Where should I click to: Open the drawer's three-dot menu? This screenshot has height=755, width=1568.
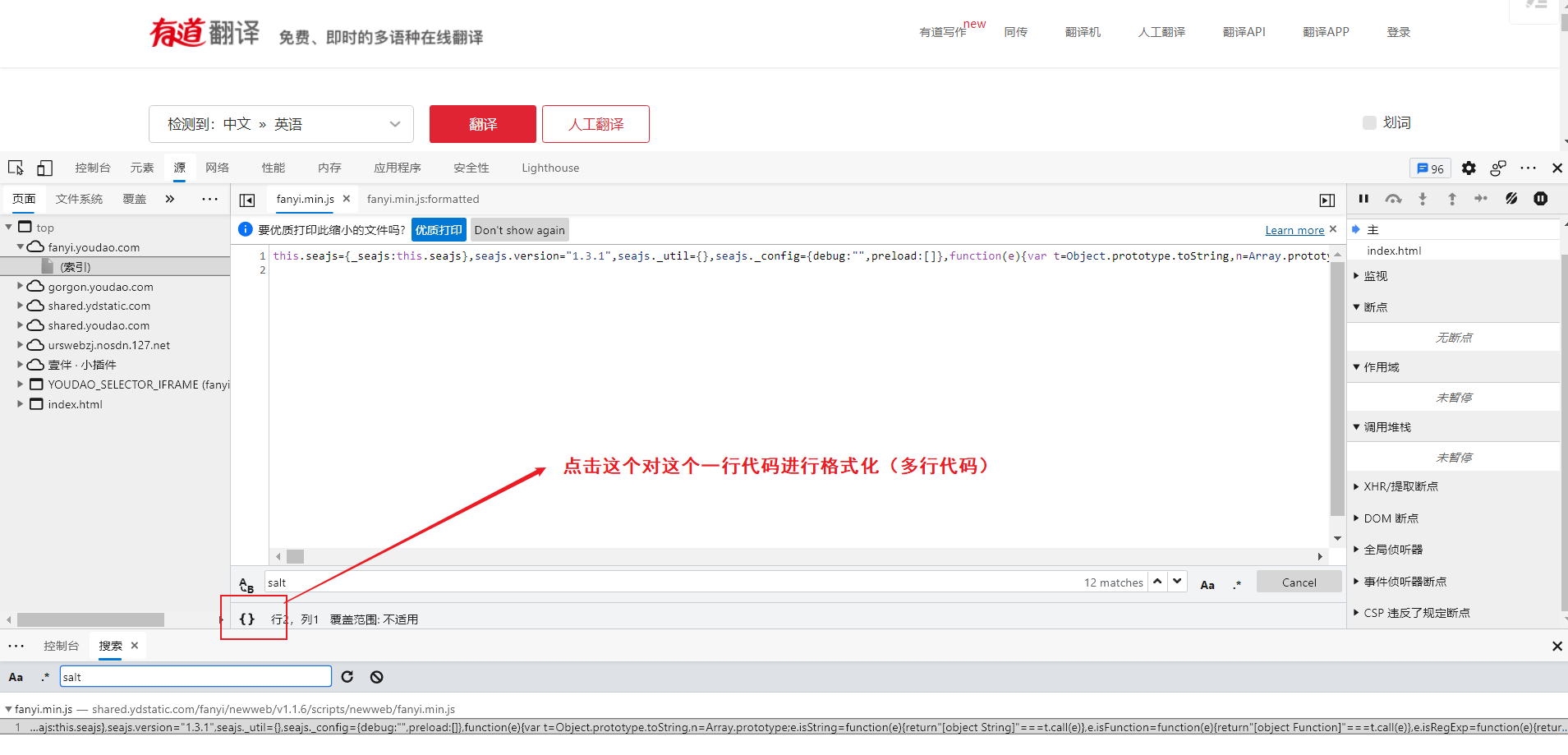tap(16, 646)
